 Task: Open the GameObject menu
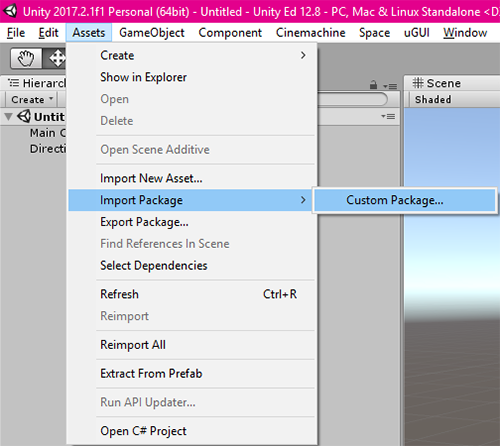tap(152, 33)
